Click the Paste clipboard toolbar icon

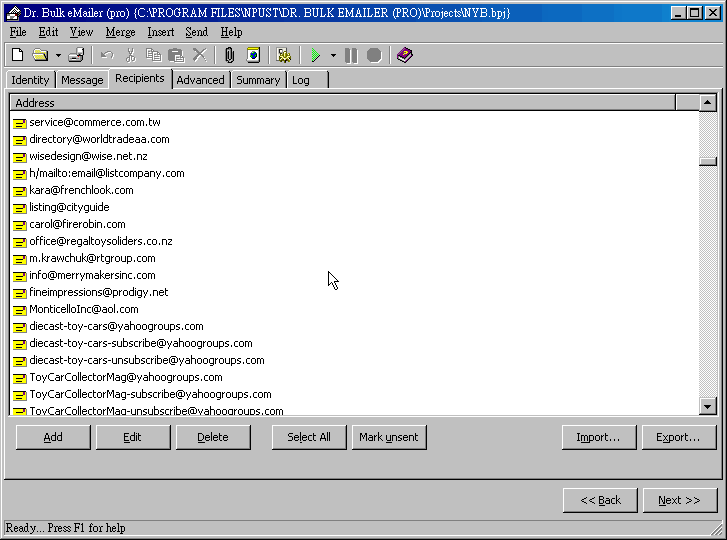click(x=176, y=55)
